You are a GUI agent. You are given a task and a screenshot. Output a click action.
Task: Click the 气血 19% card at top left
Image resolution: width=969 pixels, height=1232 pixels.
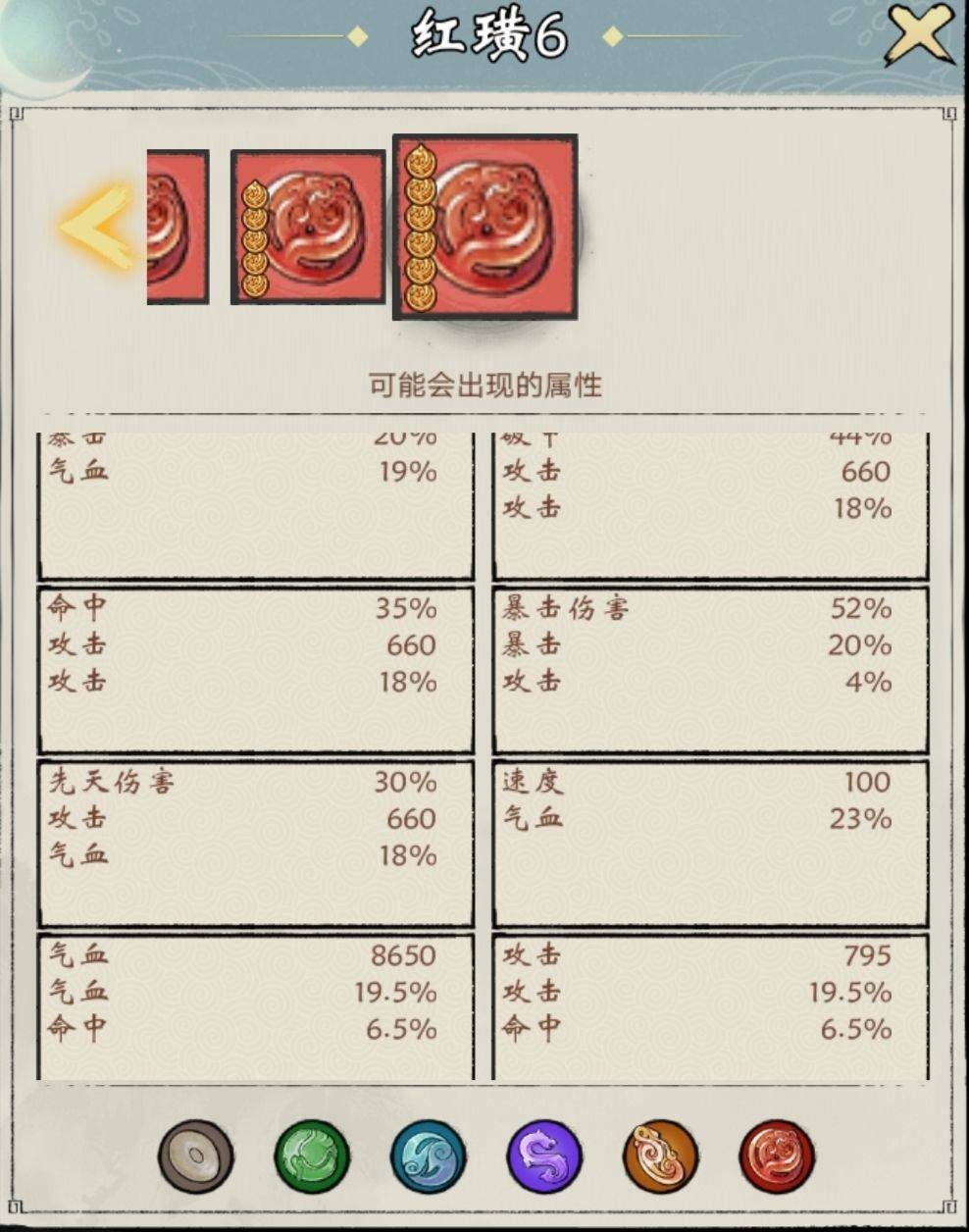click(x=255, y=506)
